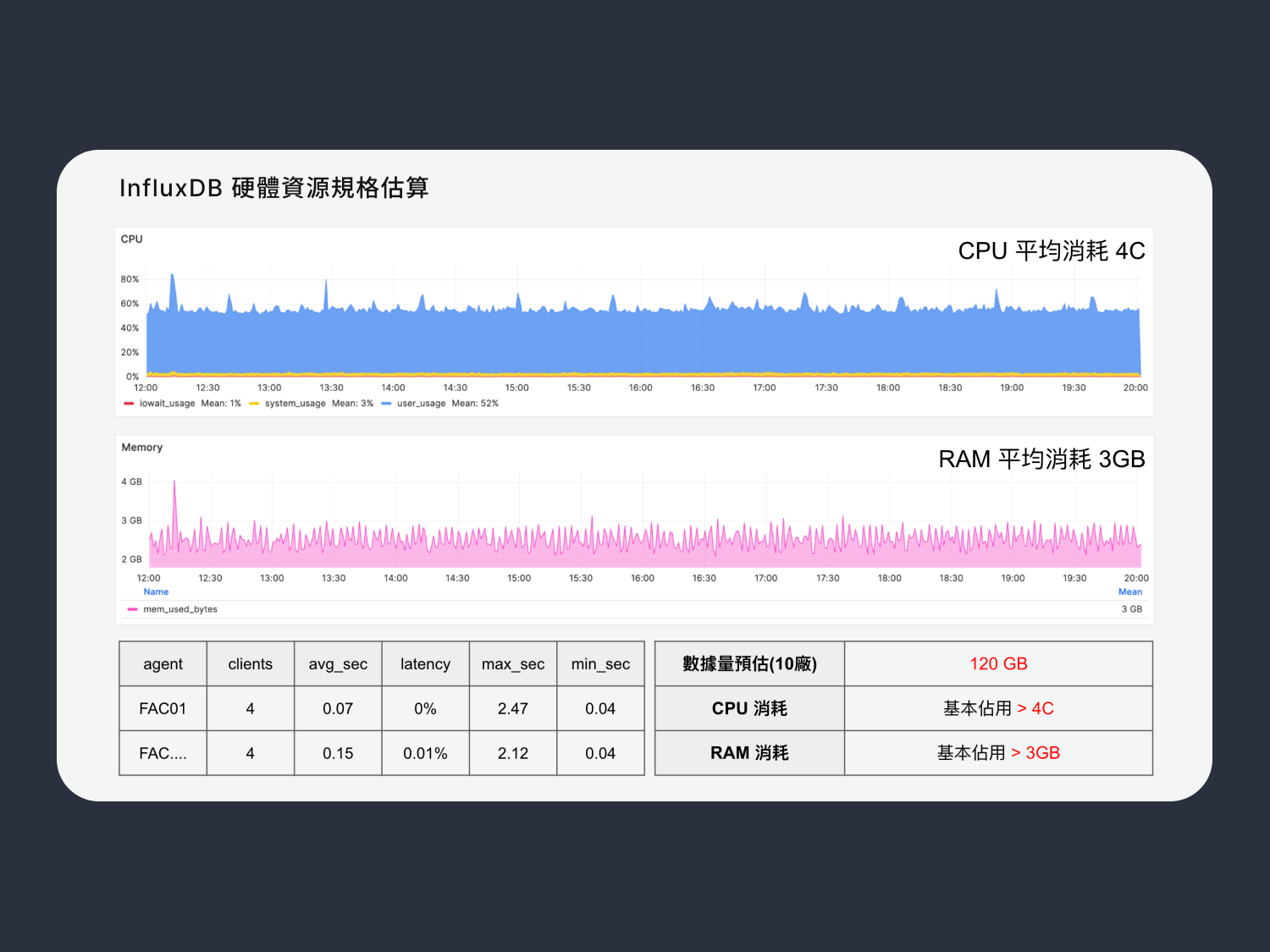Viewport: 1270px width, 952px height.
Task: Select the CPU 消耗 row label
Action: 749,709
